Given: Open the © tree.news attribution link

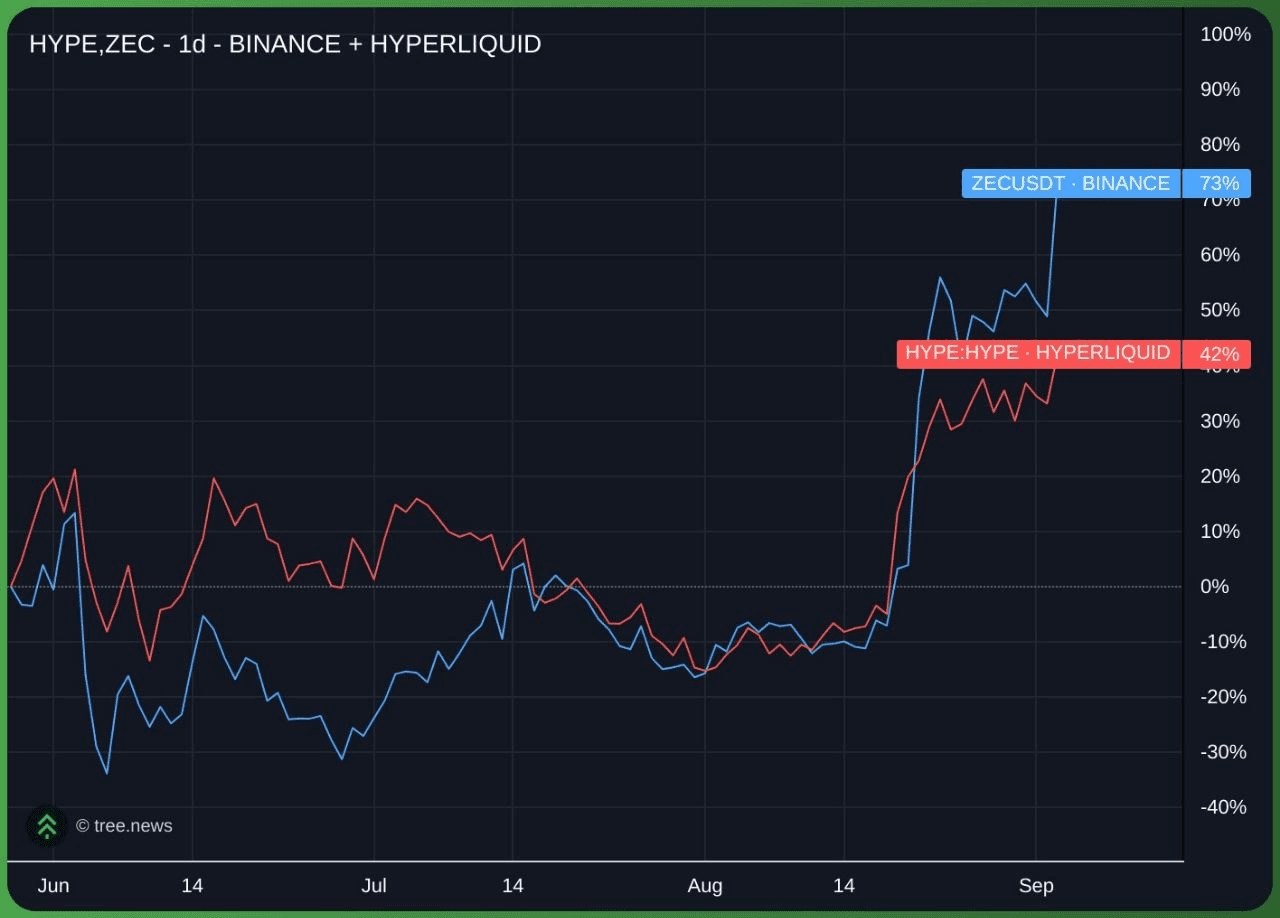Looking at the screenshot, I should [124, 826].
